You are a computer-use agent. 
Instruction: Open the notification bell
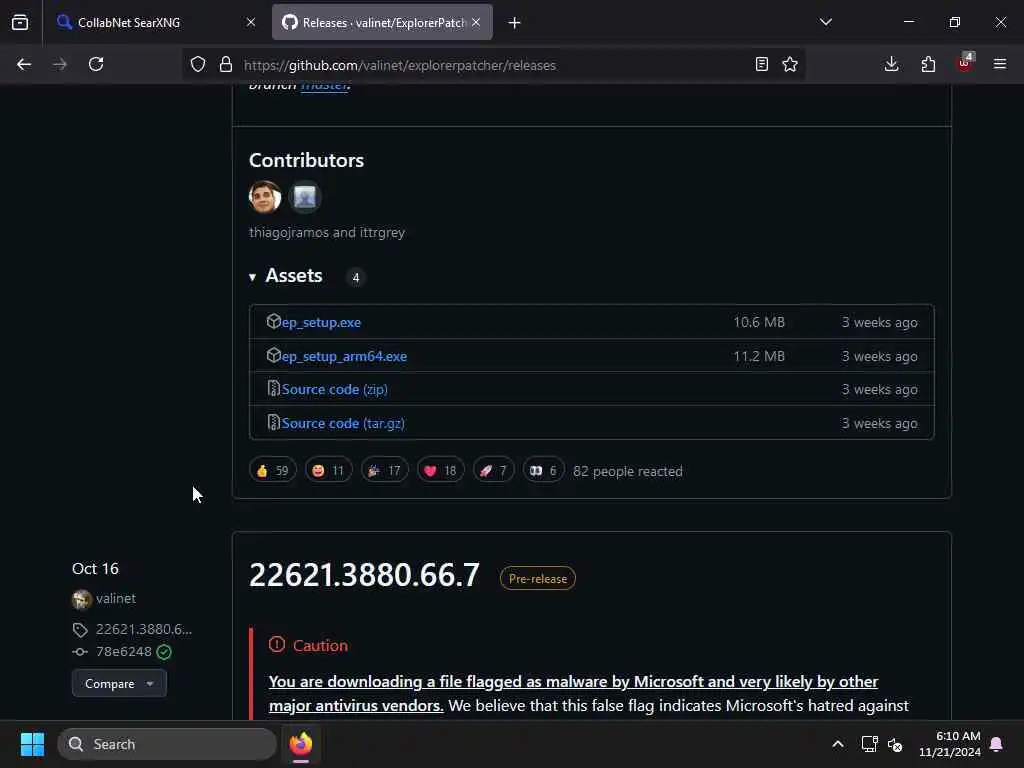coord(997,744)
